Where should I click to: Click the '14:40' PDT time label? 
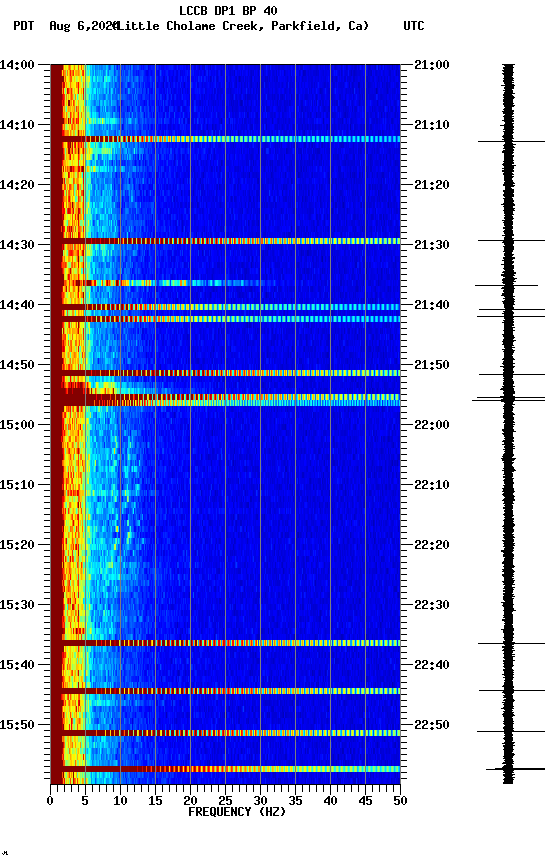click(x=17, y=305)
